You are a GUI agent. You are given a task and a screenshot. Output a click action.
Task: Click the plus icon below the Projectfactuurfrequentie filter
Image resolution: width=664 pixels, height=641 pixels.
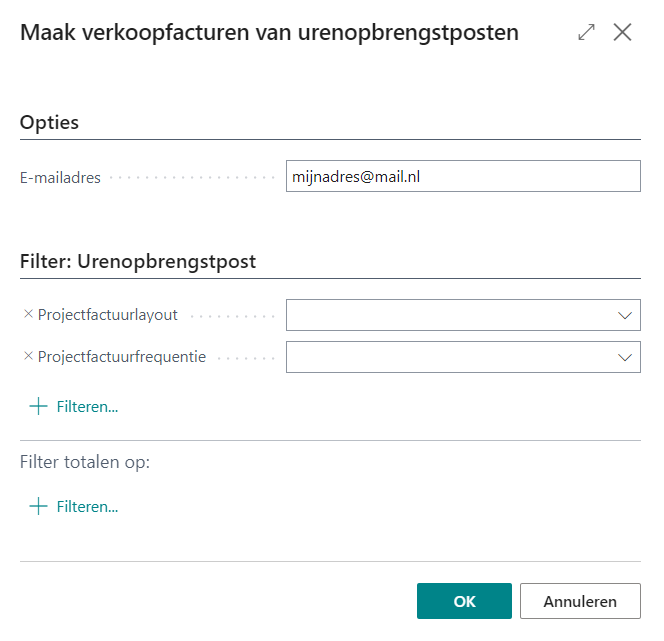(x=38, y=406)
